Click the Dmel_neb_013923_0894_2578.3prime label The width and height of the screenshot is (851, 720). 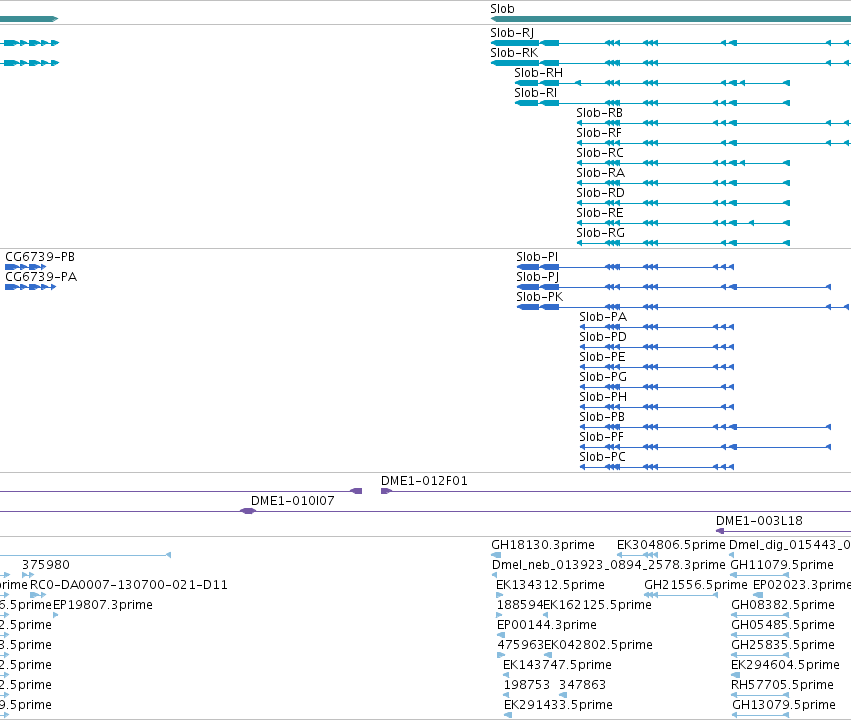click(608, 565)
